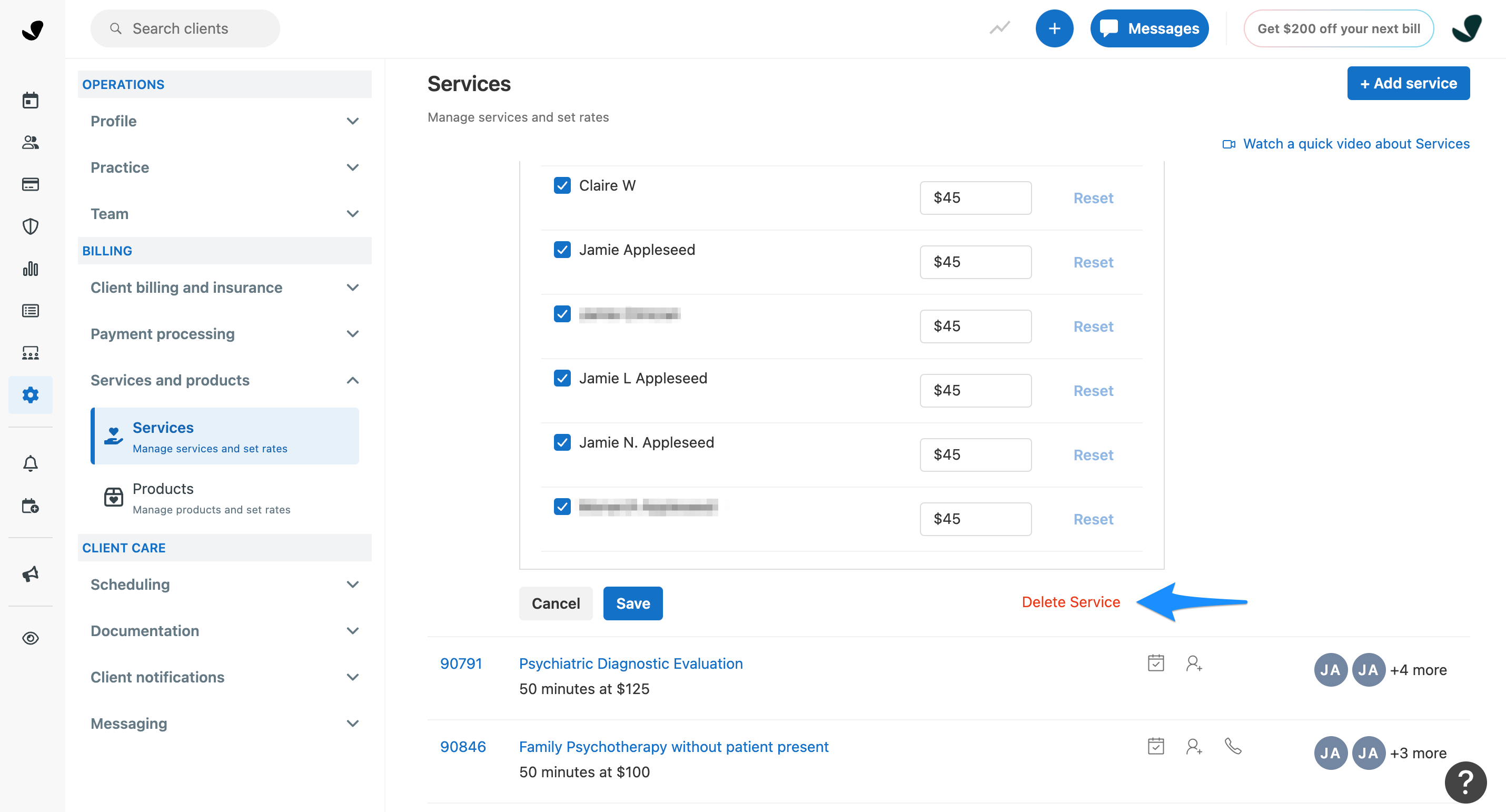Click the Save button
The width and height of the screenshot is (1506, 812).
[632, 603]
